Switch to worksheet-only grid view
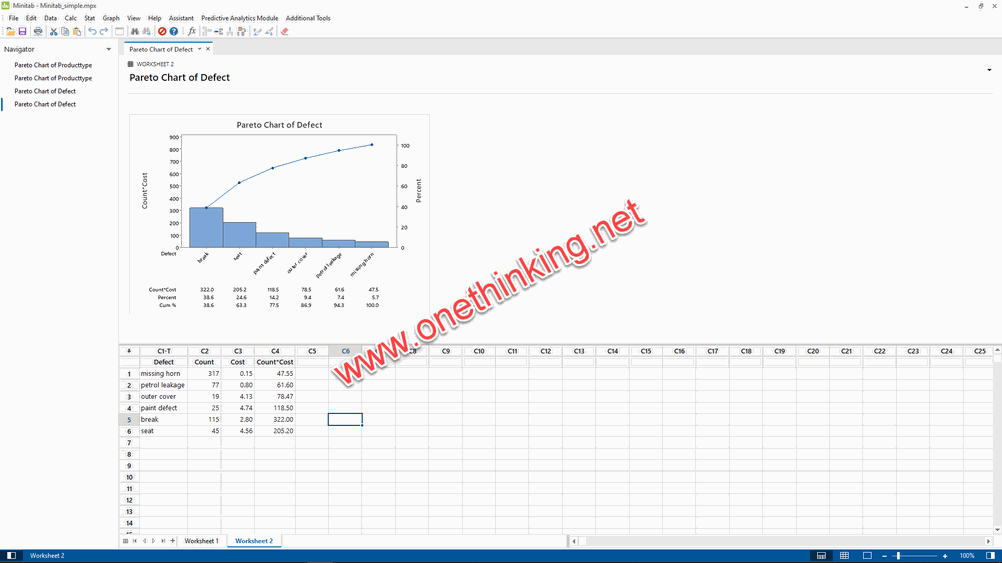Screen dimensions: 1002x563 [844, 555]
